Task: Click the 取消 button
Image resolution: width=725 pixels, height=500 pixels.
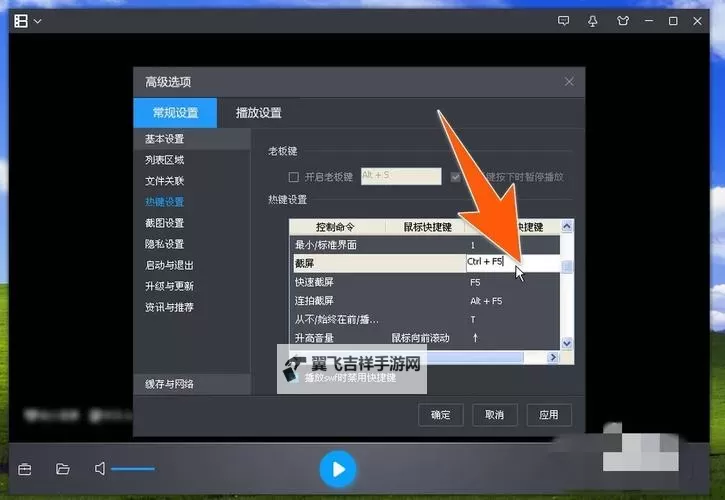Action: tap(494, 415)
